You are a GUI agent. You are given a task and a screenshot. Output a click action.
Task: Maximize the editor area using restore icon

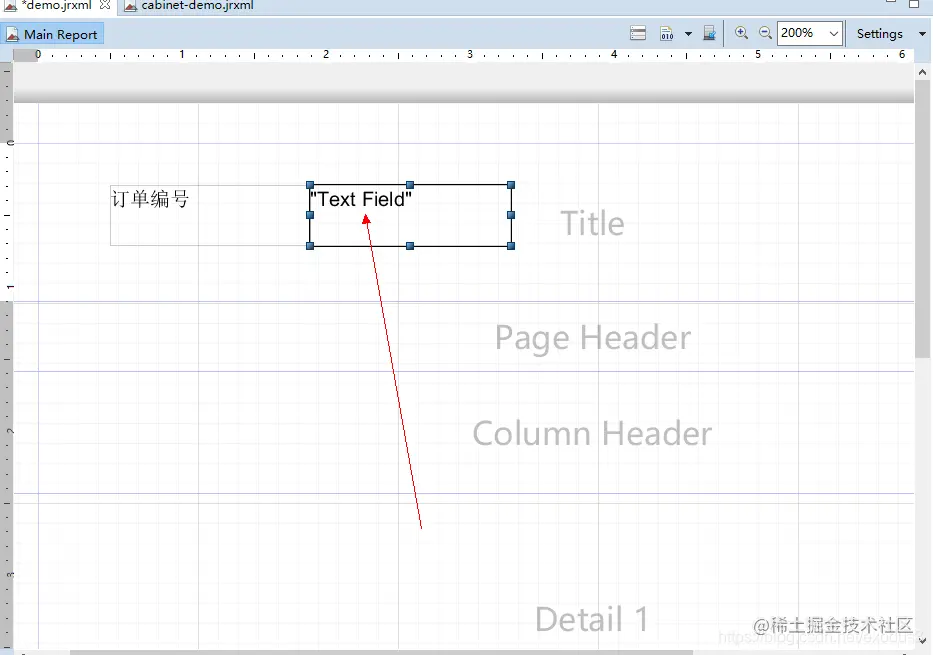coord(914,4)
